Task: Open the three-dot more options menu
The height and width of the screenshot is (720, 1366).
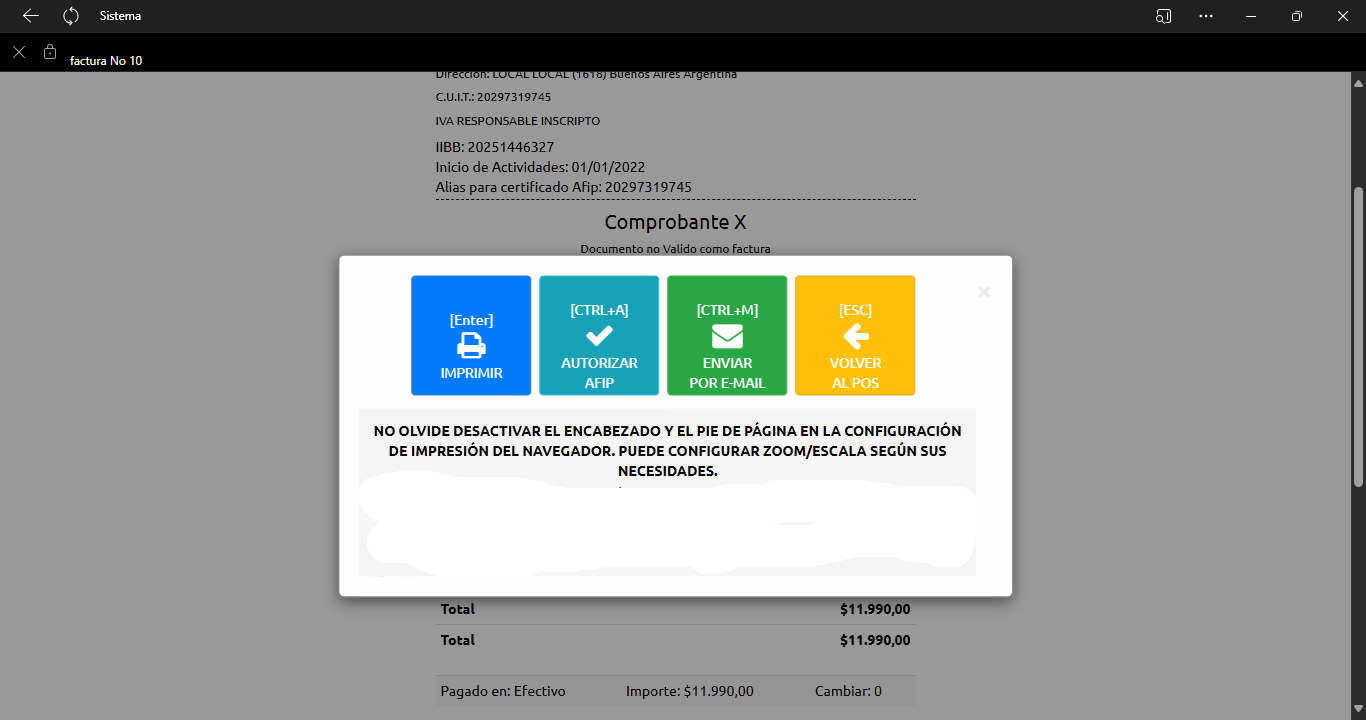Action: (1206, 16)
